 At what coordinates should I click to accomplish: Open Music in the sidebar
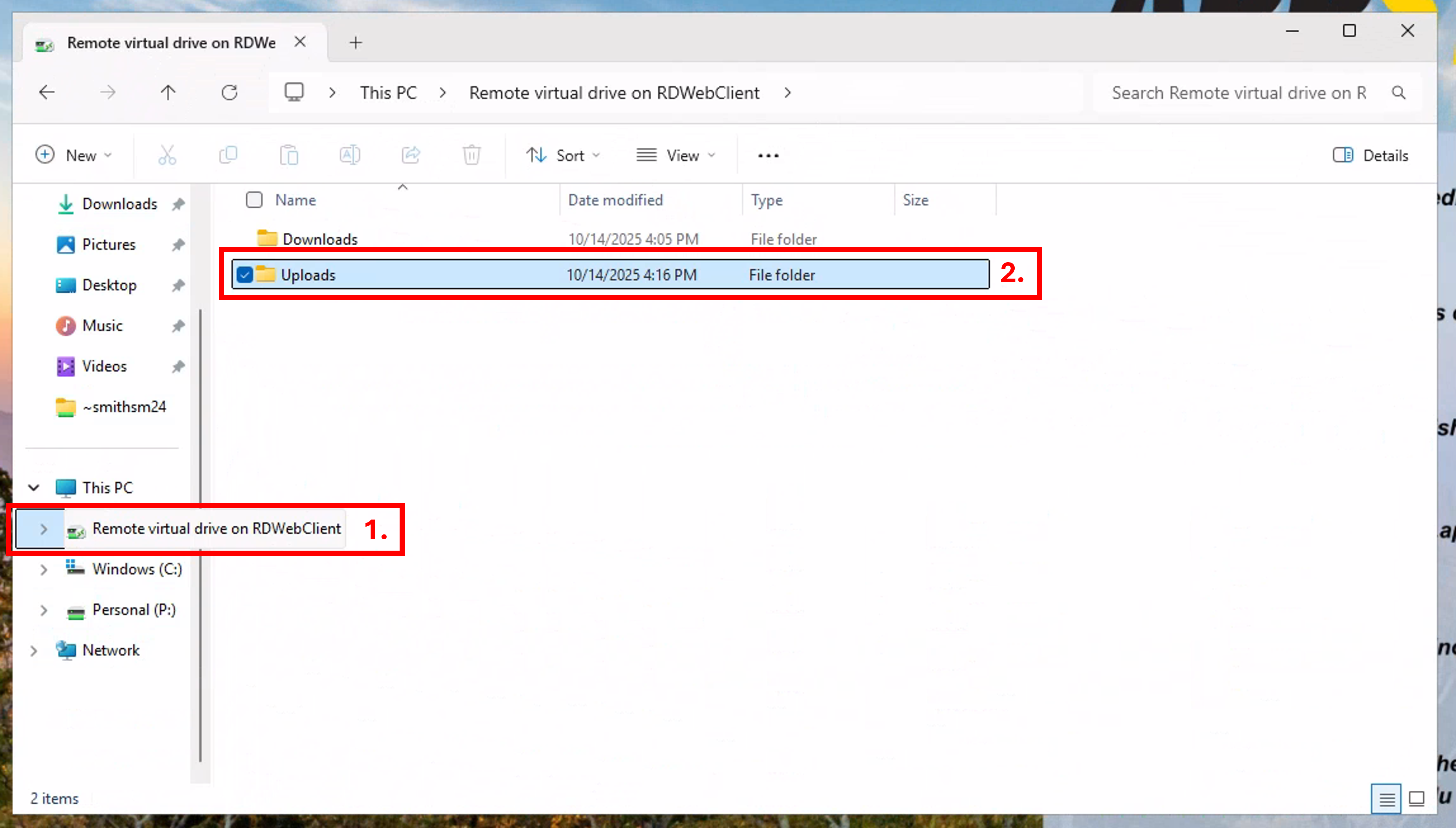coord(102,326)
